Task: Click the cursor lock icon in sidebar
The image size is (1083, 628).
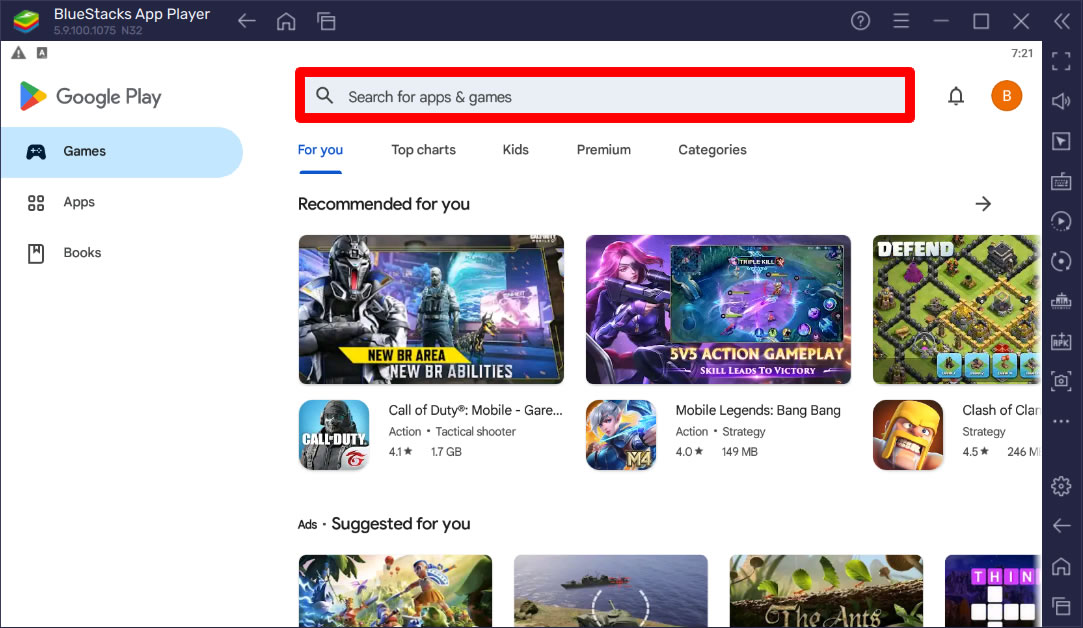Action: [x=1061, y=142]
